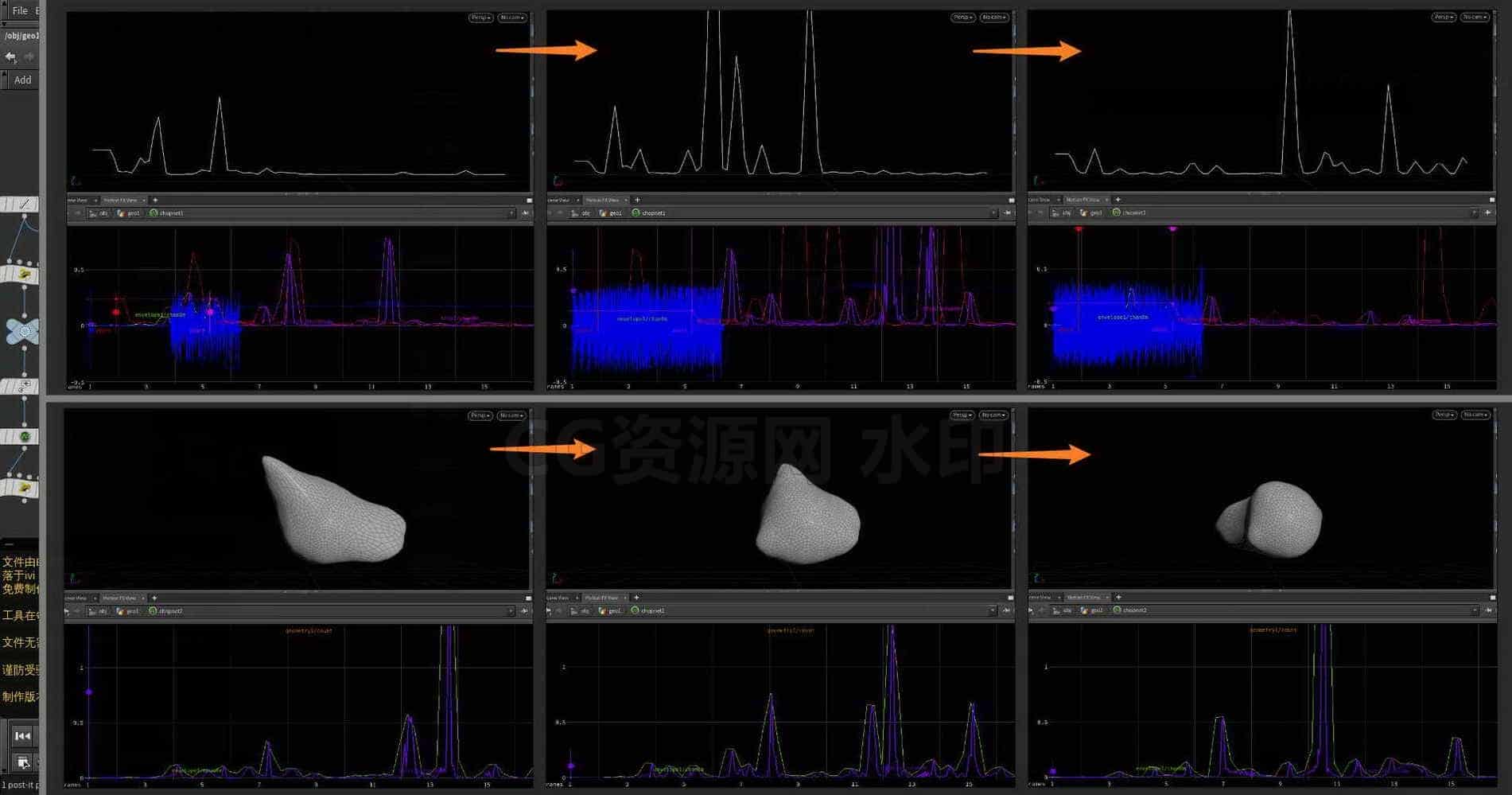Select purple handle in bottom-left channel graph

pos(88,692)
